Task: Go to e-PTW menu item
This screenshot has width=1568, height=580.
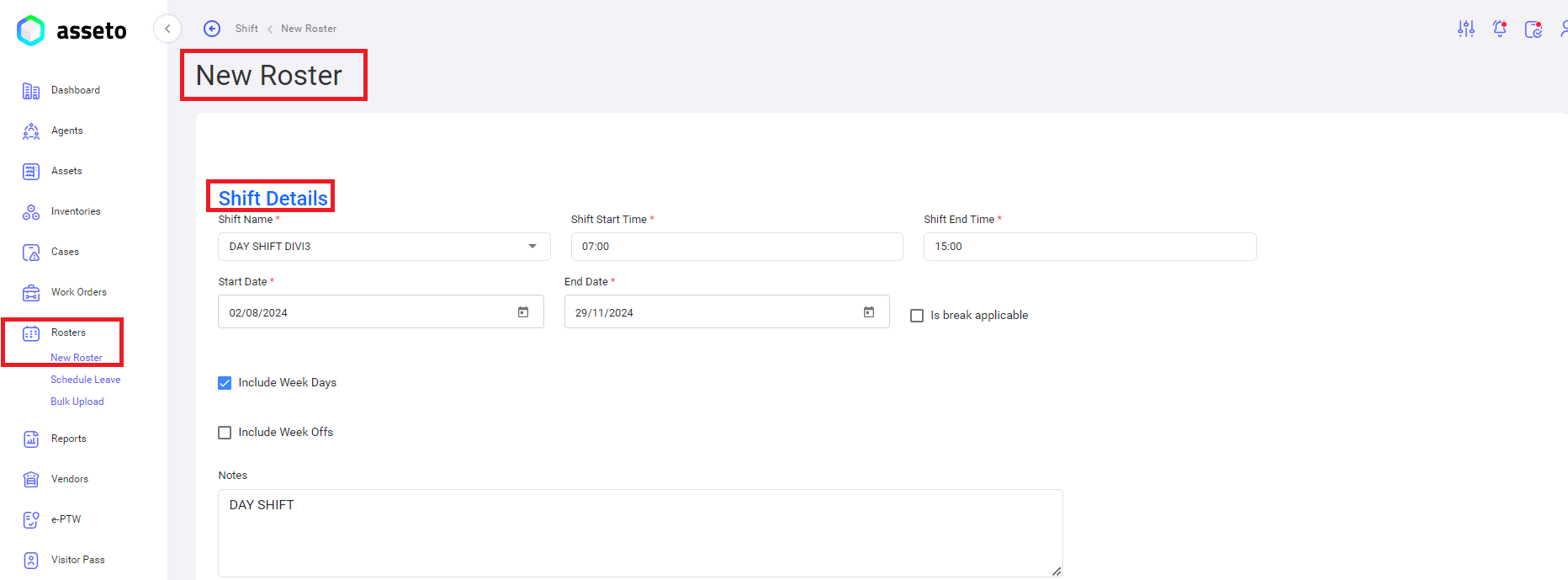Action: point(66,519)
